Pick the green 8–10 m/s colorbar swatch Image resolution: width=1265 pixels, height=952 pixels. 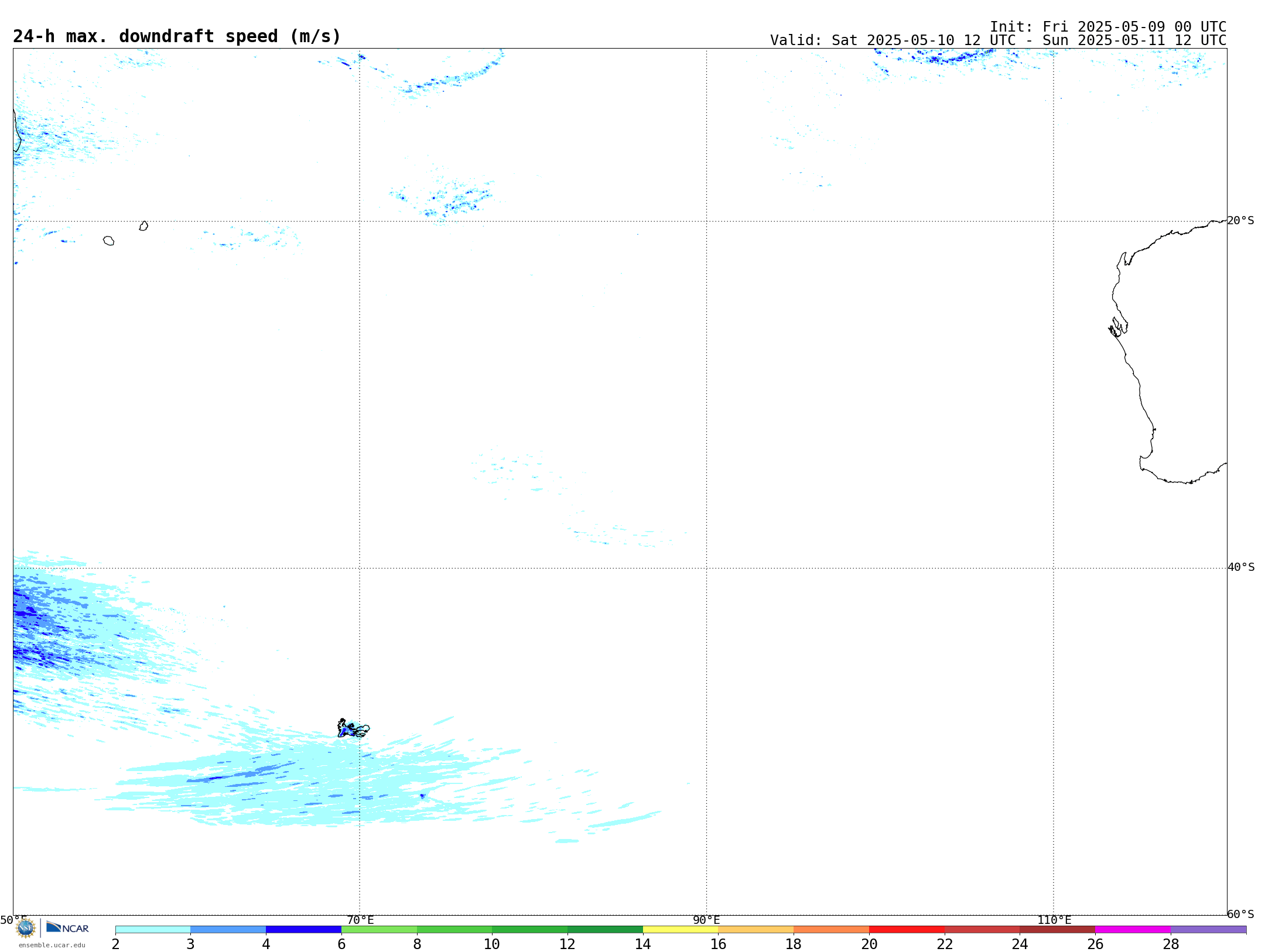coord(454,930)
